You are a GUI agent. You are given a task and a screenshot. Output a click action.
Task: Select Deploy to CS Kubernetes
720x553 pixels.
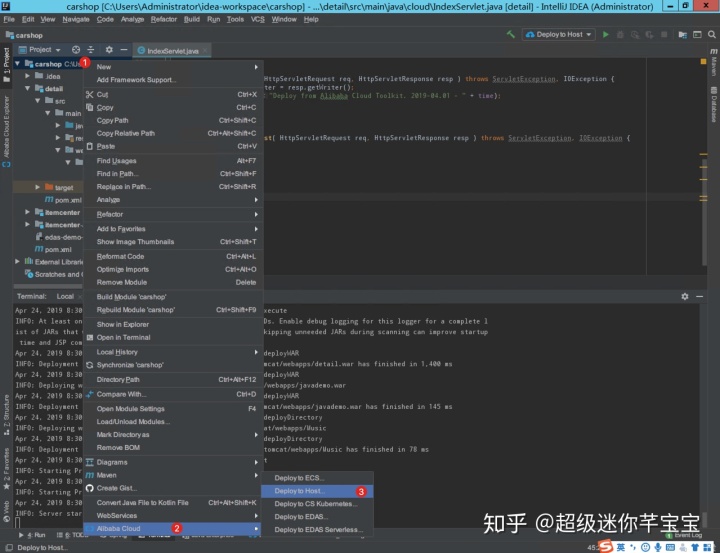(x=317, y=504)
